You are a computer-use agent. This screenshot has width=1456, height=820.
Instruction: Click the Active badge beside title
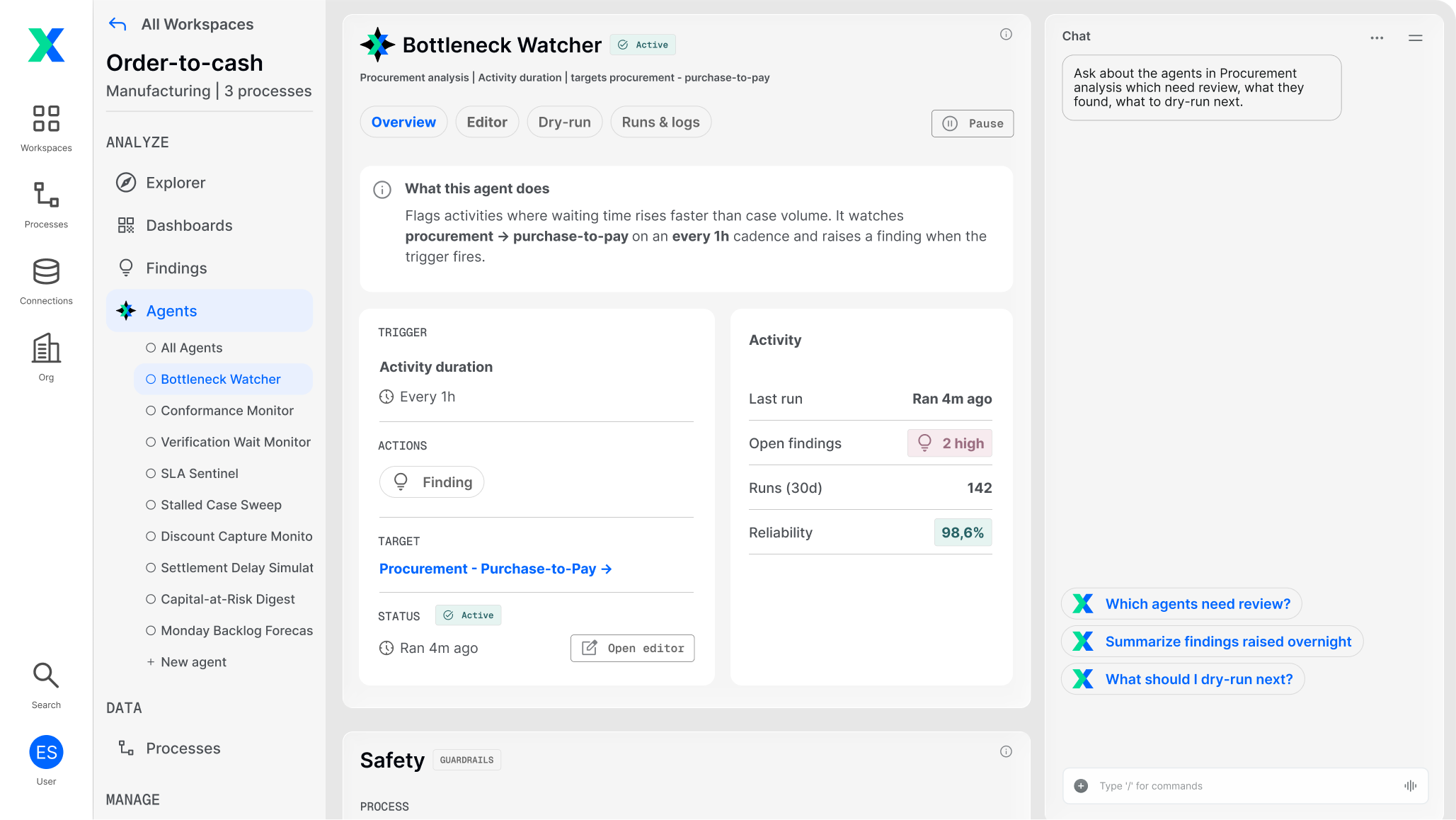643,45
